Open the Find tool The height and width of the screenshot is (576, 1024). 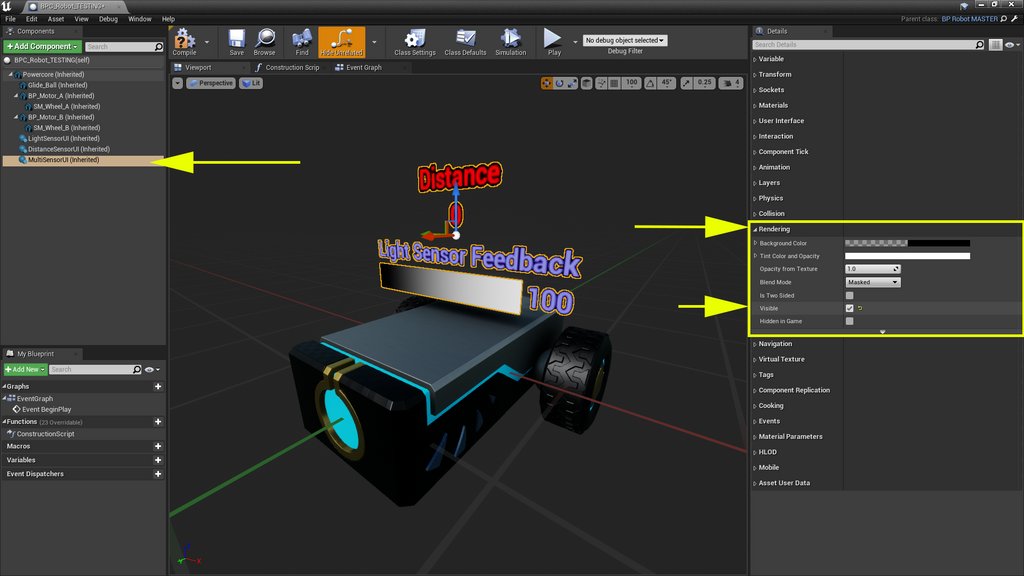302,42
